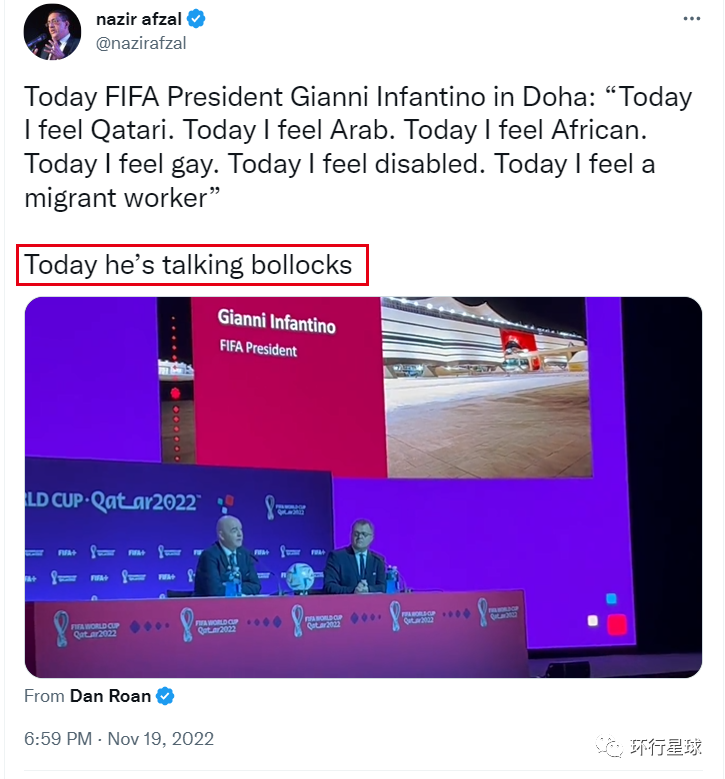Click the soccer ball on the press table
The image size is (725, 779).
tap(300, 578)
